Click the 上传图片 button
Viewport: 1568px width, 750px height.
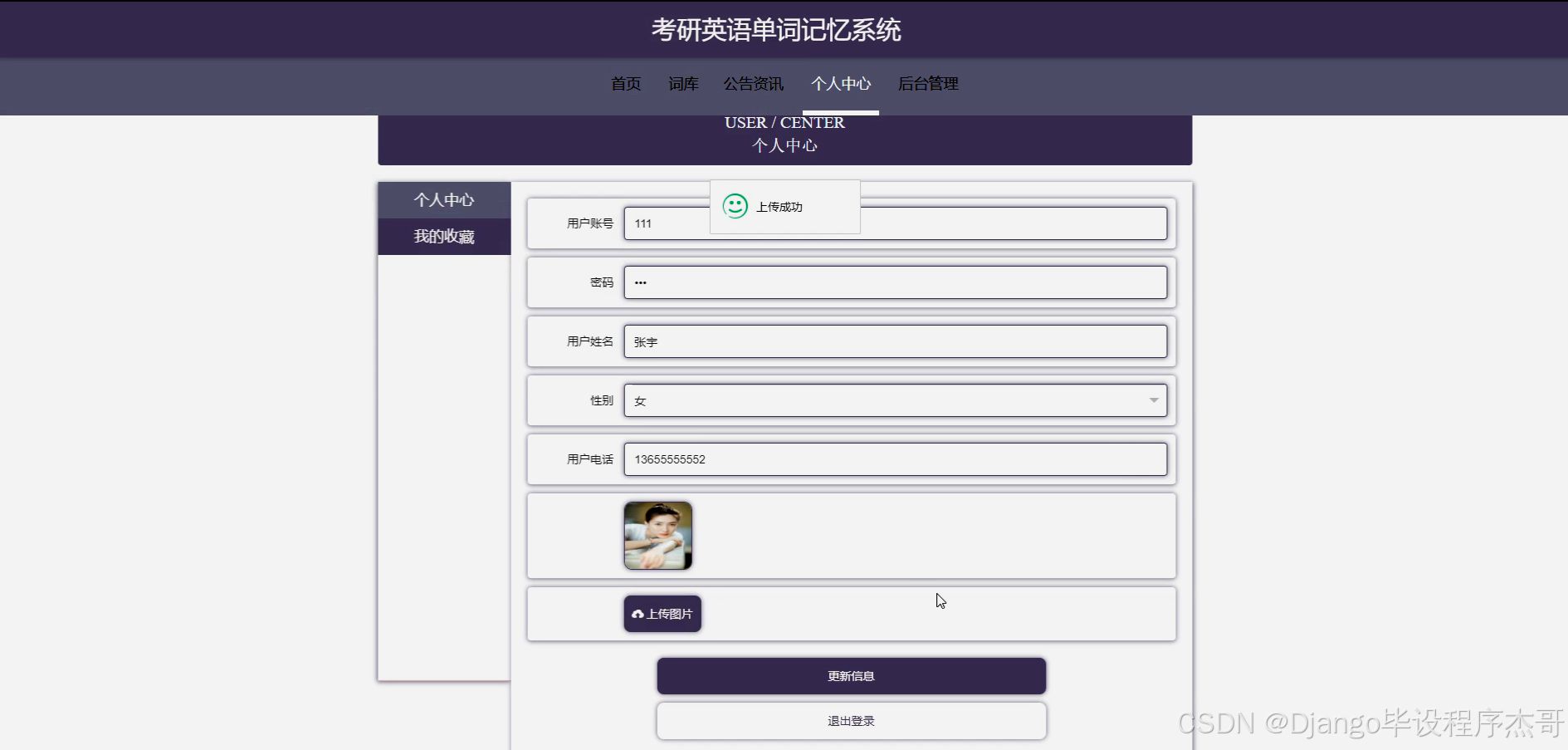click(x=662, y=614)
